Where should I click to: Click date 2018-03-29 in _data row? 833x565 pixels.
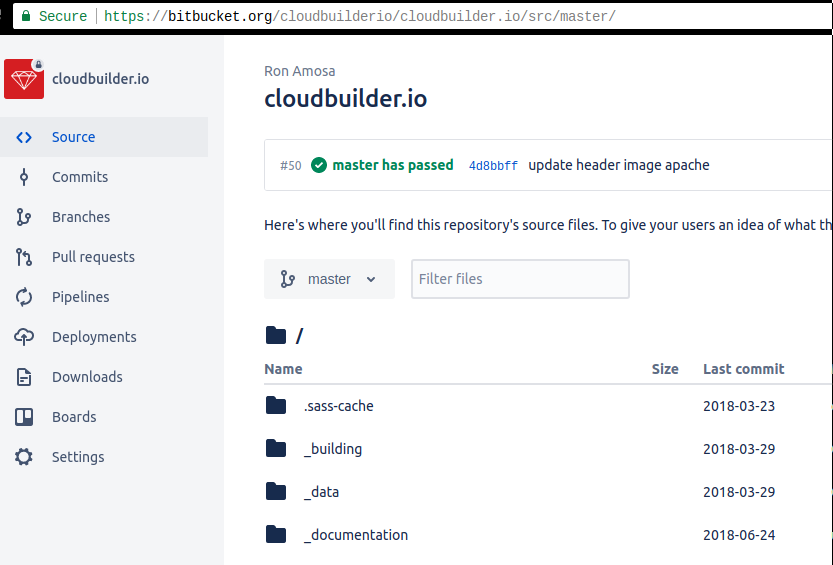tap(739, 492)
